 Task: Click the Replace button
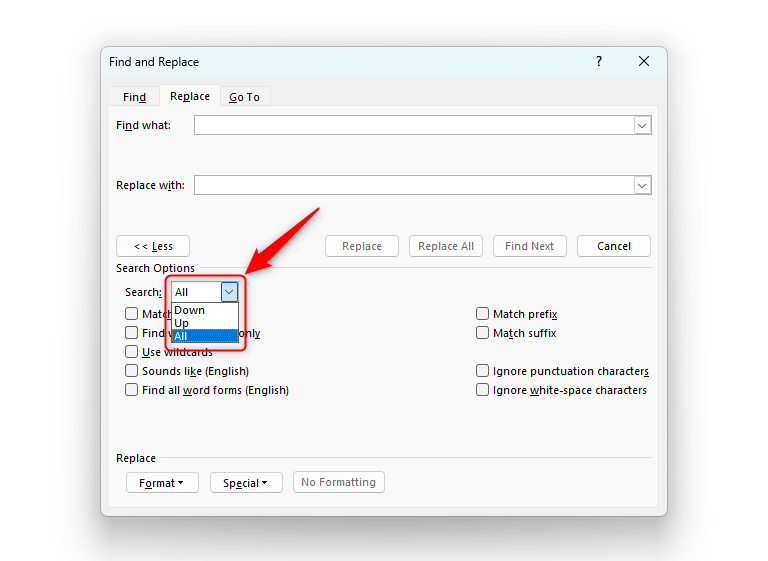[361, 246]
